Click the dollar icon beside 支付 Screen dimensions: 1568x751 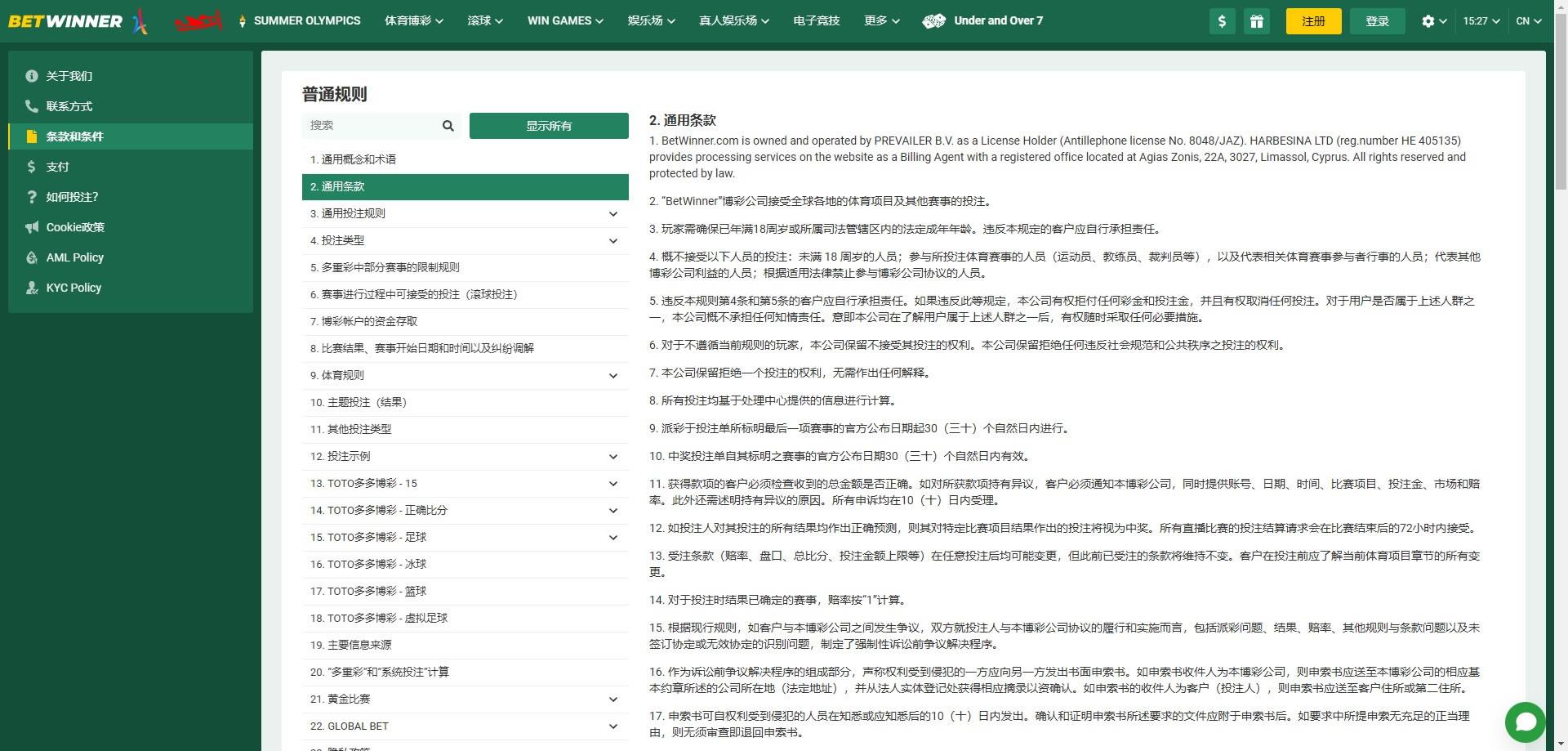[x=32, y=167]
